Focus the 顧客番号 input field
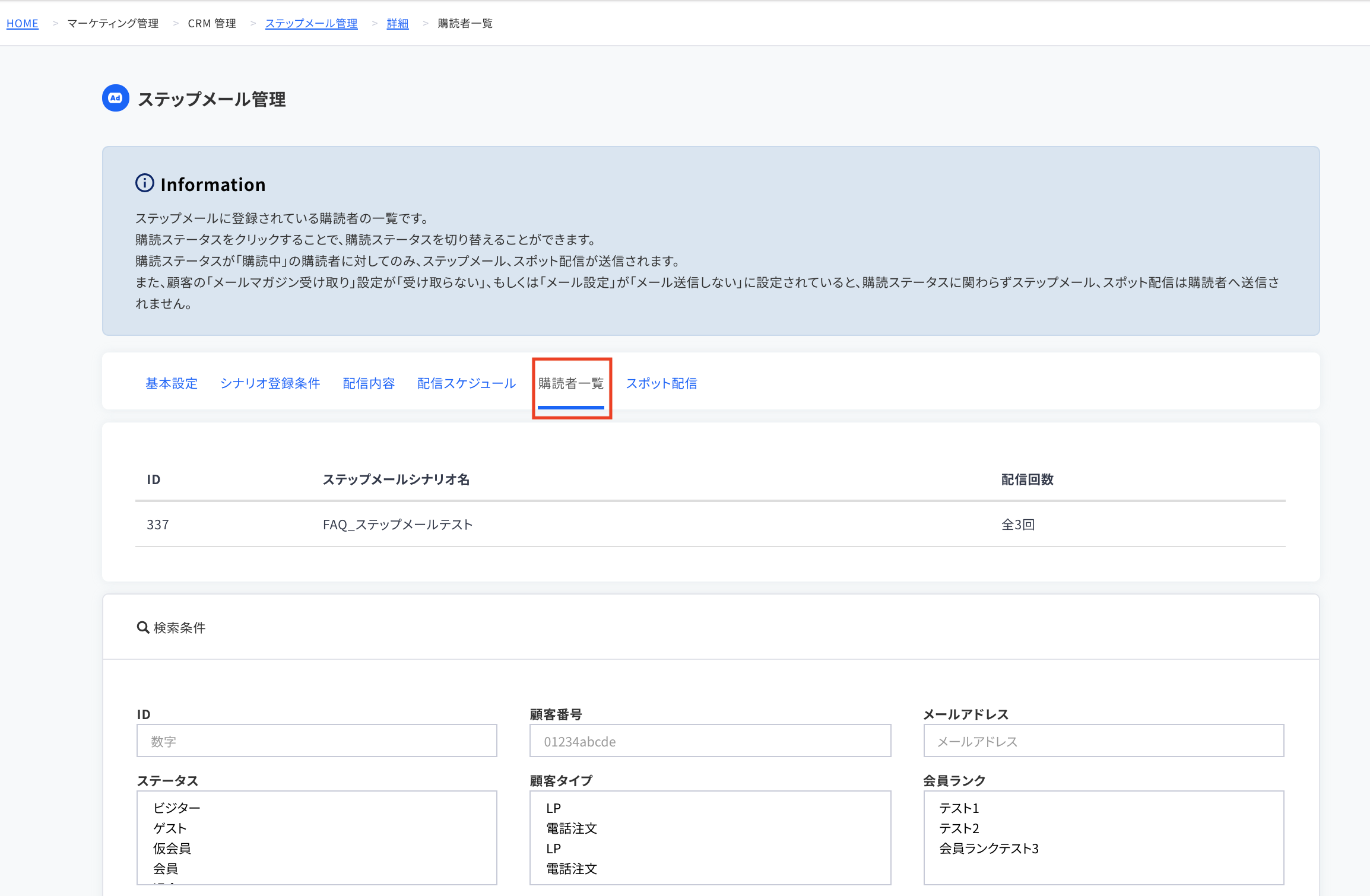Image resolution: width=1370 pixels, height=896 pixels. coord(710,741)
